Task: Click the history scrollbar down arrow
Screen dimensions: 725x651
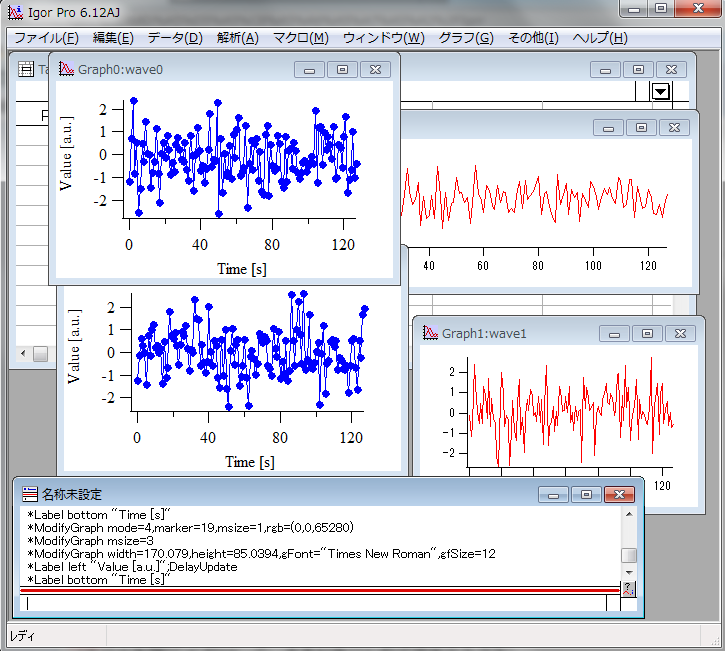Action: pyautogui.click(x=628, y=573)
